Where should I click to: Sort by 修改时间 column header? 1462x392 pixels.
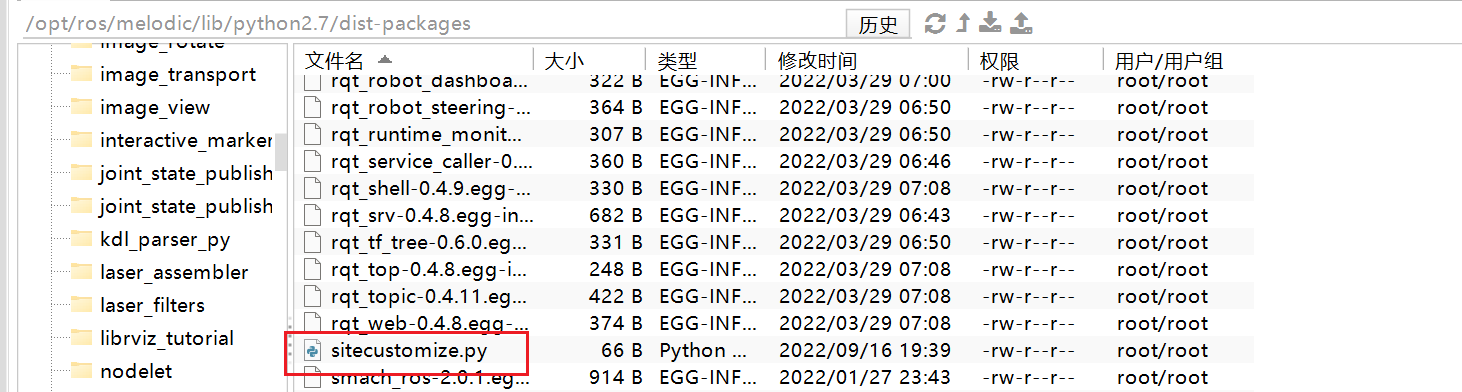[817, 61]
